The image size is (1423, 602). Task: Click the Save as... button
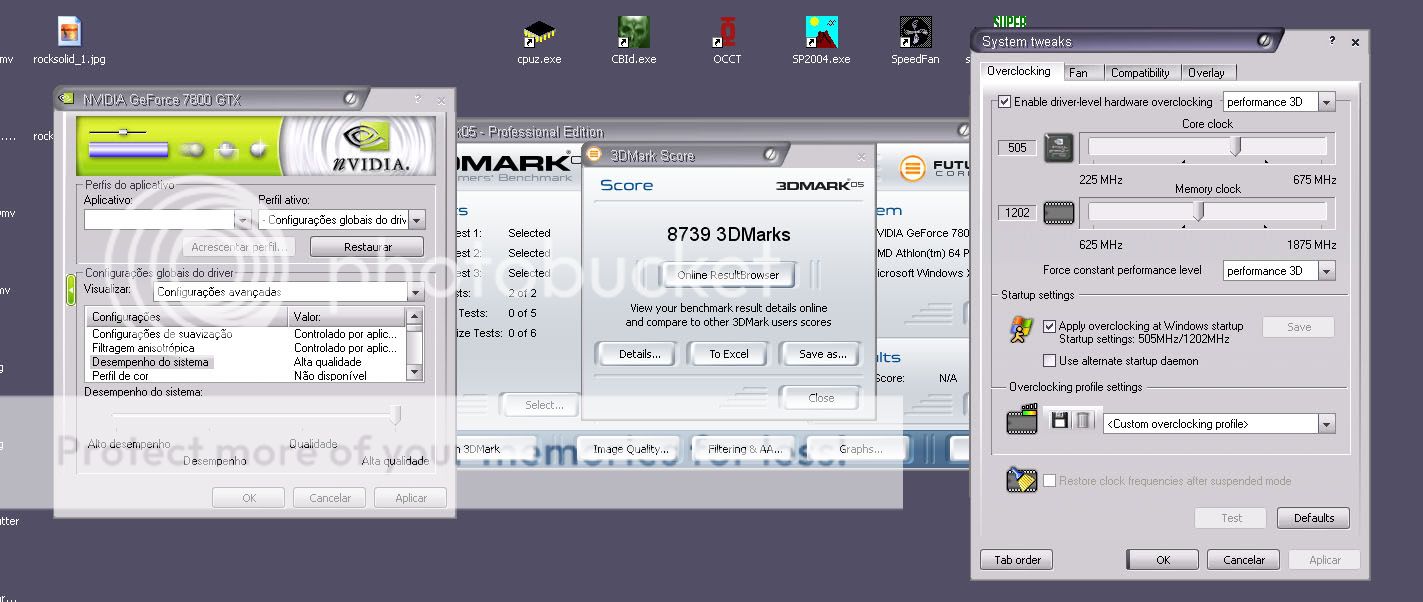822,354
